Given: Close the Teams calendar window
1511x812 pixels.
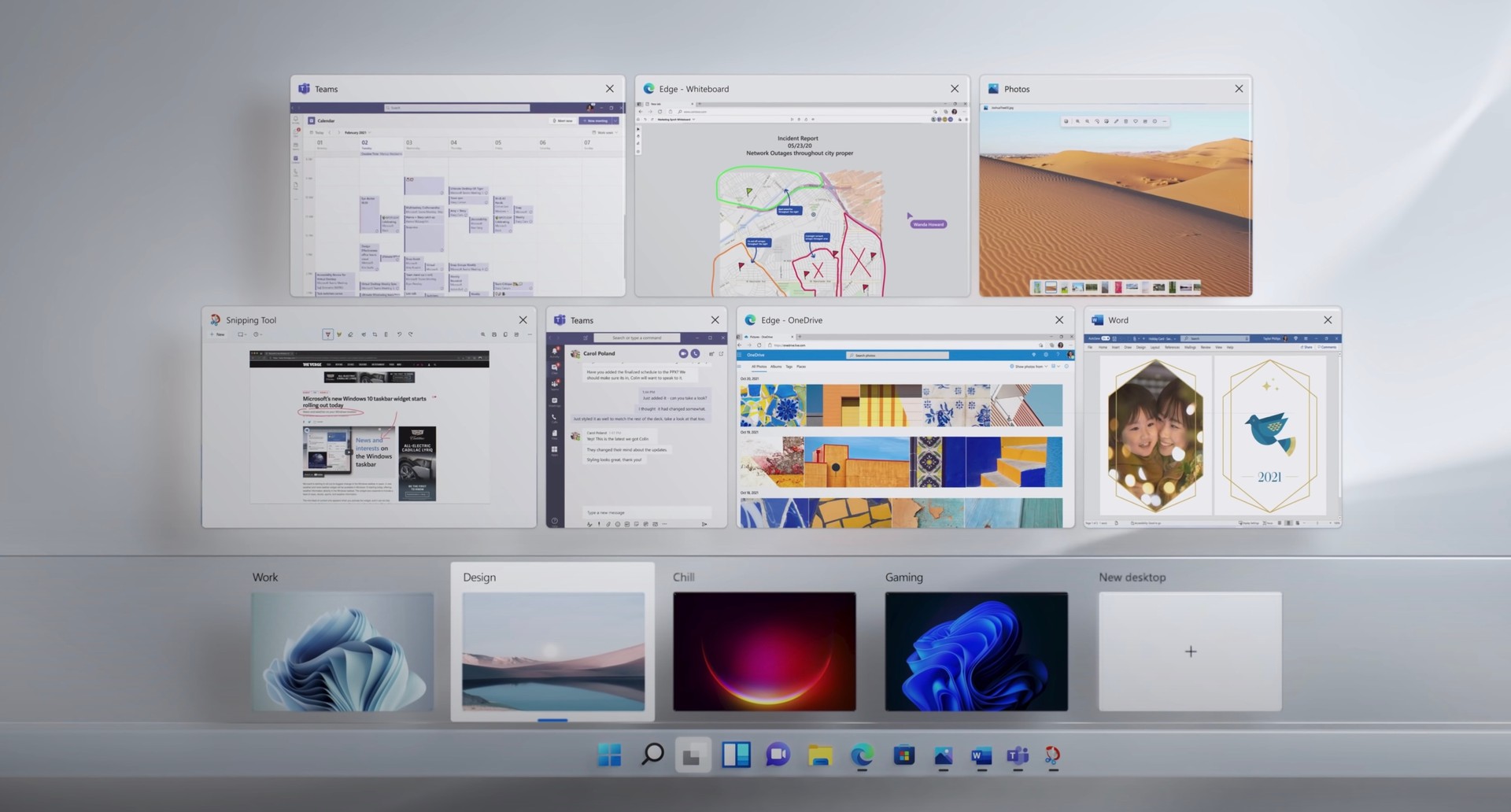Looking at the screenshot, I should pos(610,89).
